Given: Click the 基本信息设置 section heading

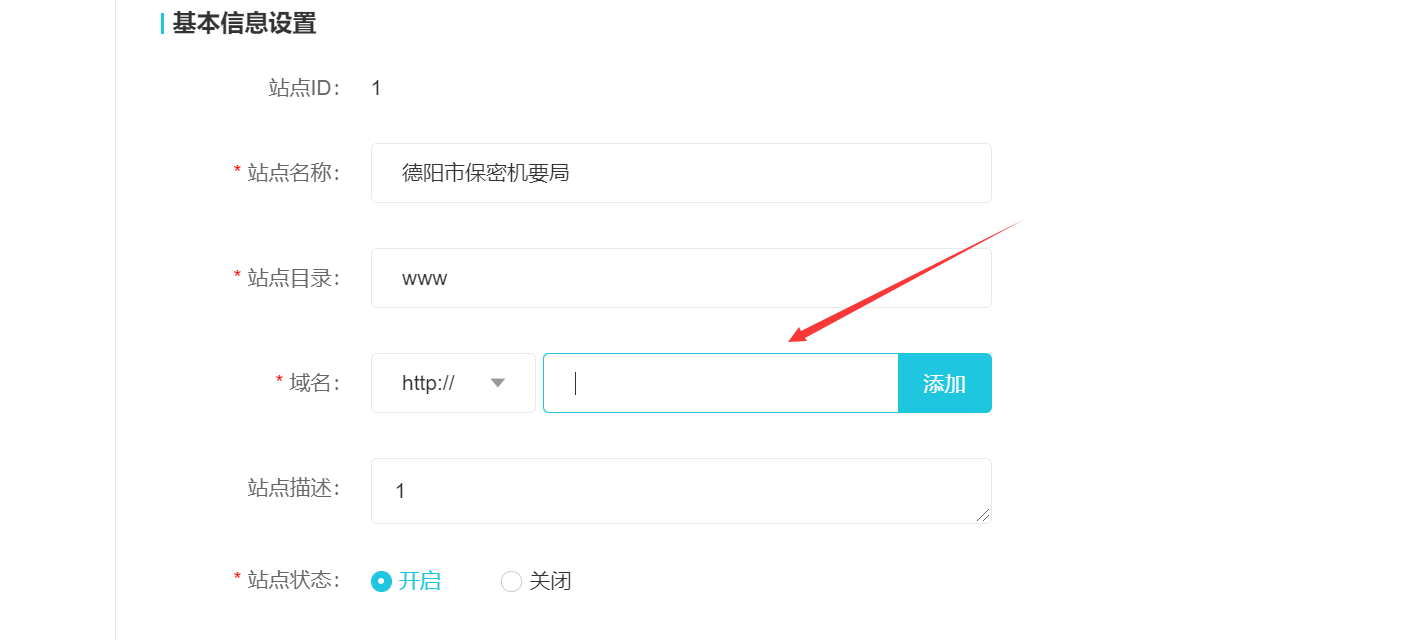Looking at the screenshot, I should tap(244, 23).
